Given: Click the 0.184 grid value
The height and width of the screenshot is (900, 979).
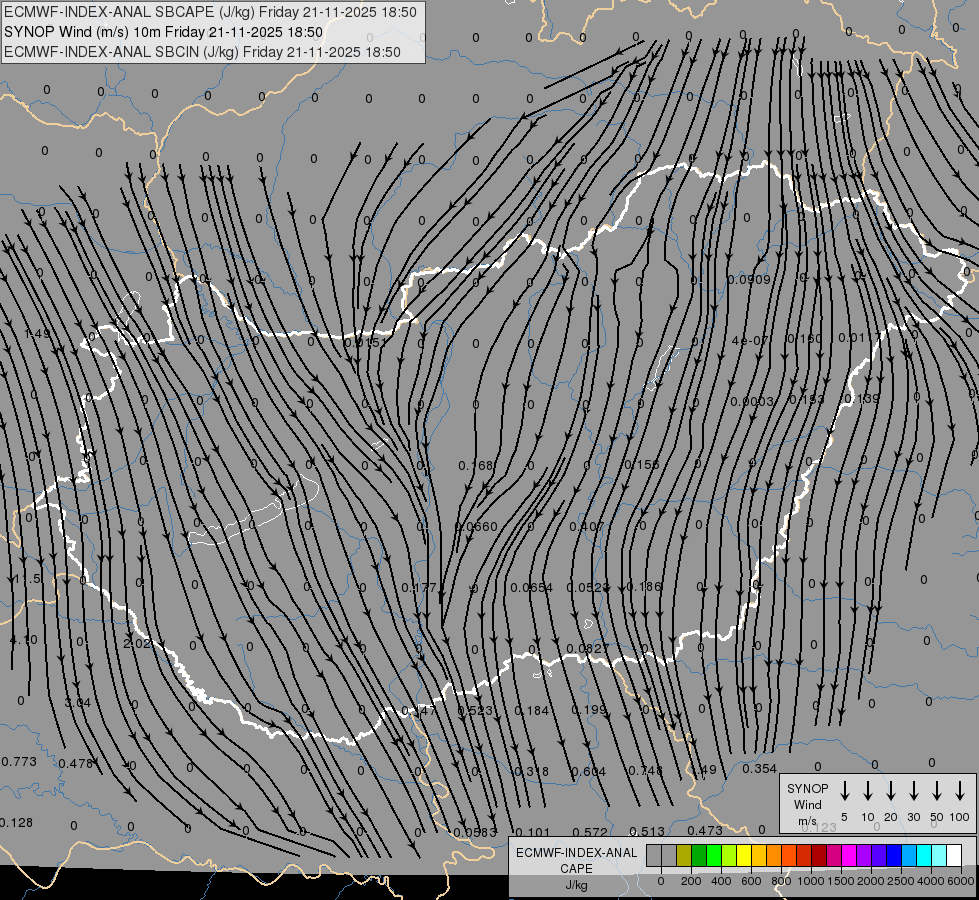Looking at the screenshot, I should coord(532,711).
